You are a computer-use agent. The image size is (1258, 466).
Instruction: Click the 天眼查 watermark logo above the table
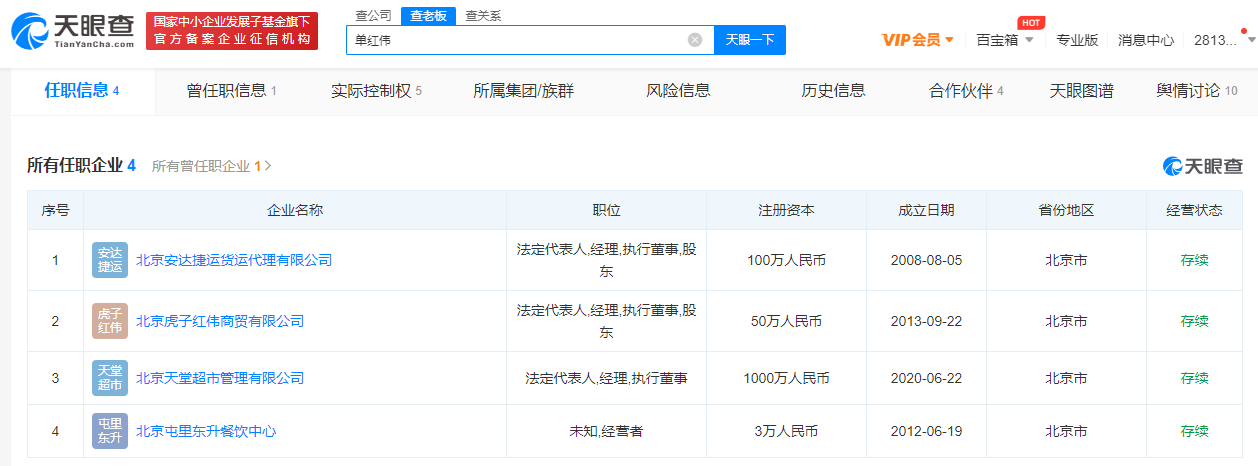[x=1203, y=166]
